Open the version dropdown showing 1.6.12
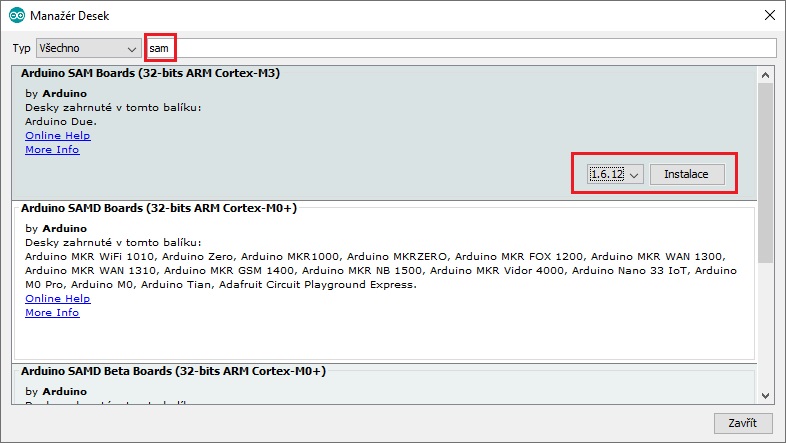 pos(615,174)
